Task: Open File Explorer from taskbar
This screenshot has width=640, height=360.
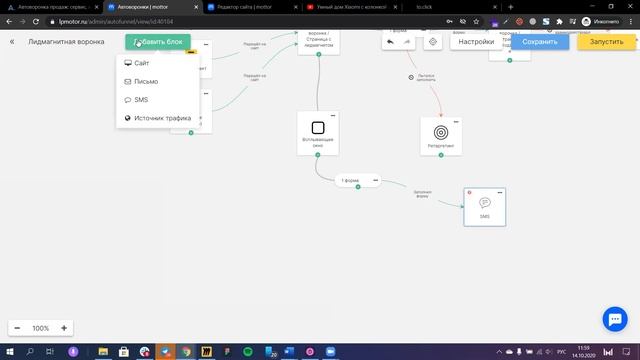Action: [103, 351]
